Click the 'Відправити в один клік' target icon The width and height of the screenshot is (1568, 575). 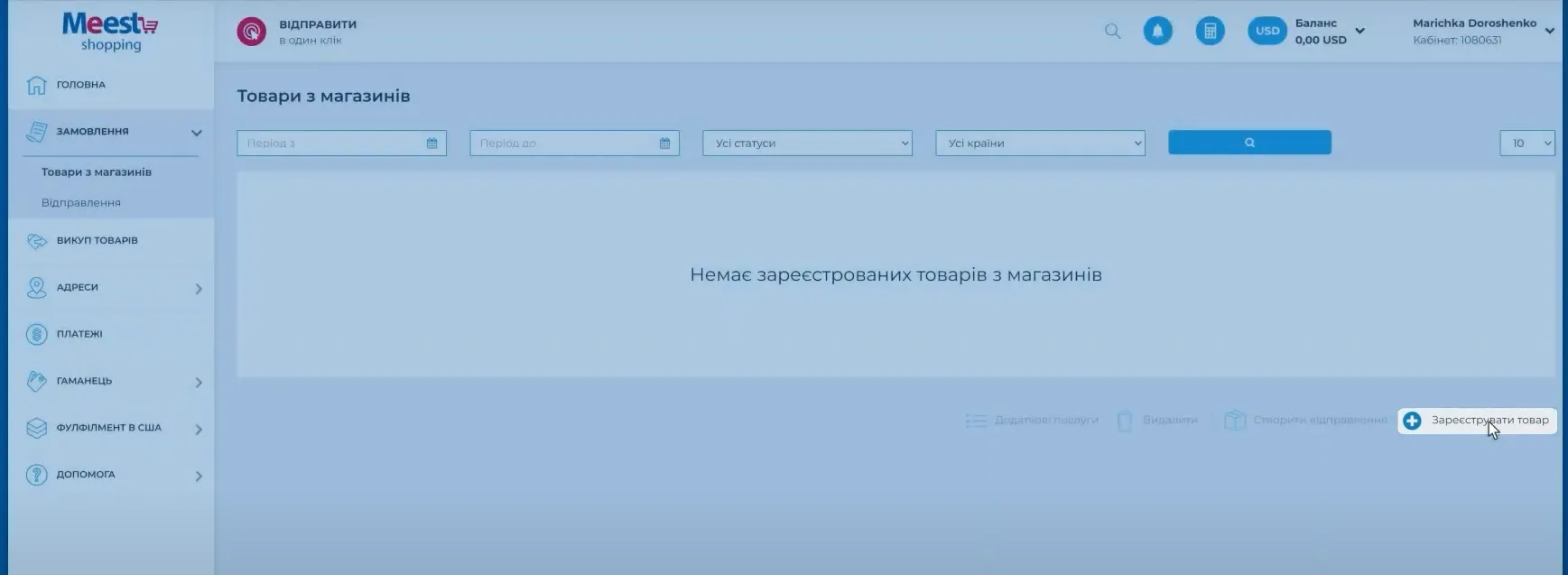pyautogui.click(x=251, y=32)
